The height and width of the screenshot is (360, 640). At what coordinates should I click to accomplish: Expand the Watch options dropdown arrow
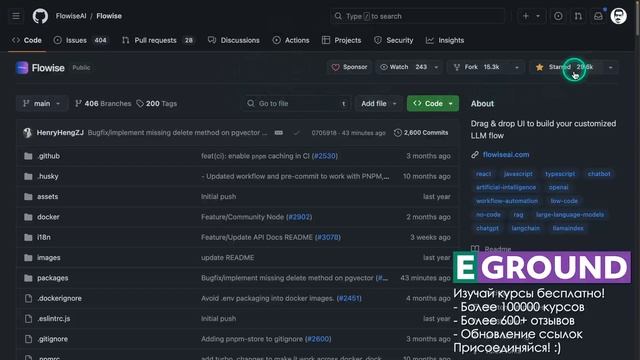pos(436,67)
